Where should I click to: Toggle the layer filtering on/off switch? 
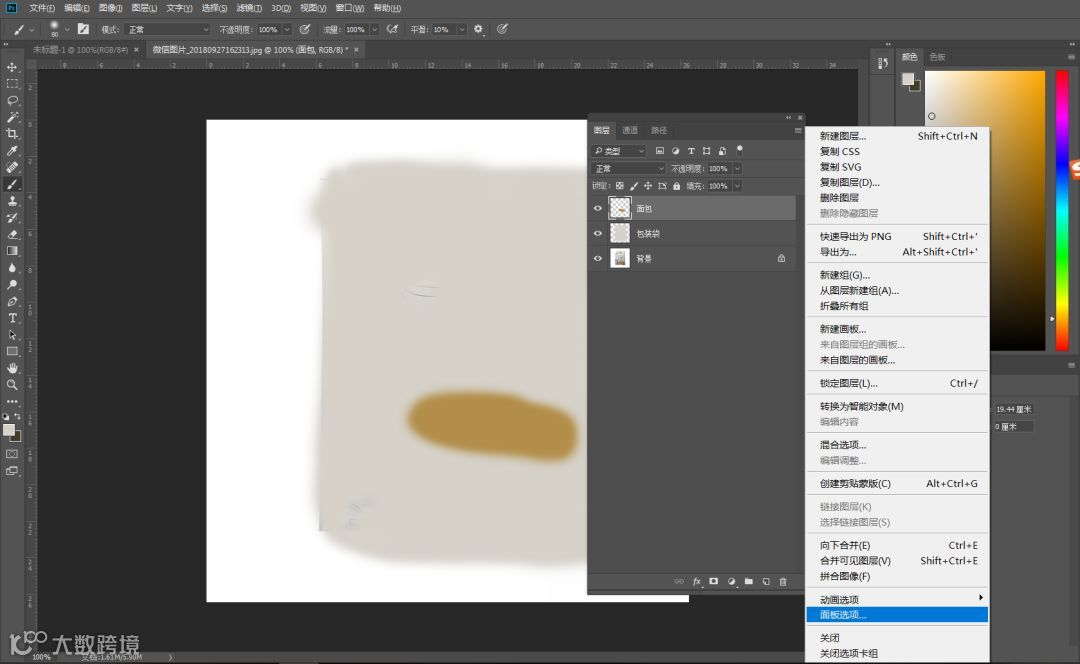click(x=740, y=149)
